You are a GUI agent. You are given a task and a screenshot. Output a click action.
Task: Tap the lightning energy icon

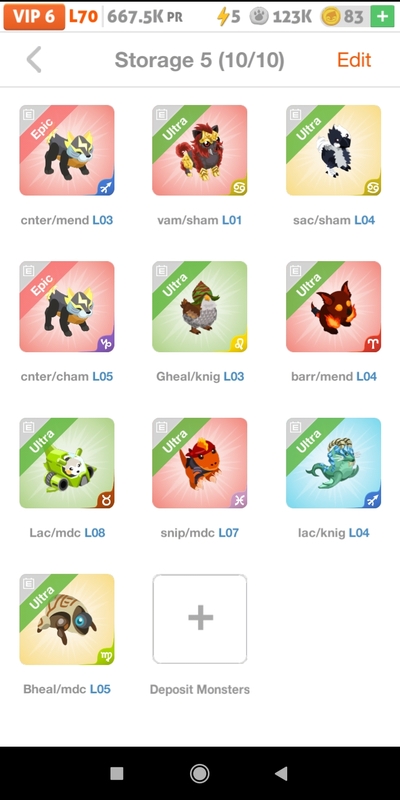pos(223,17)
